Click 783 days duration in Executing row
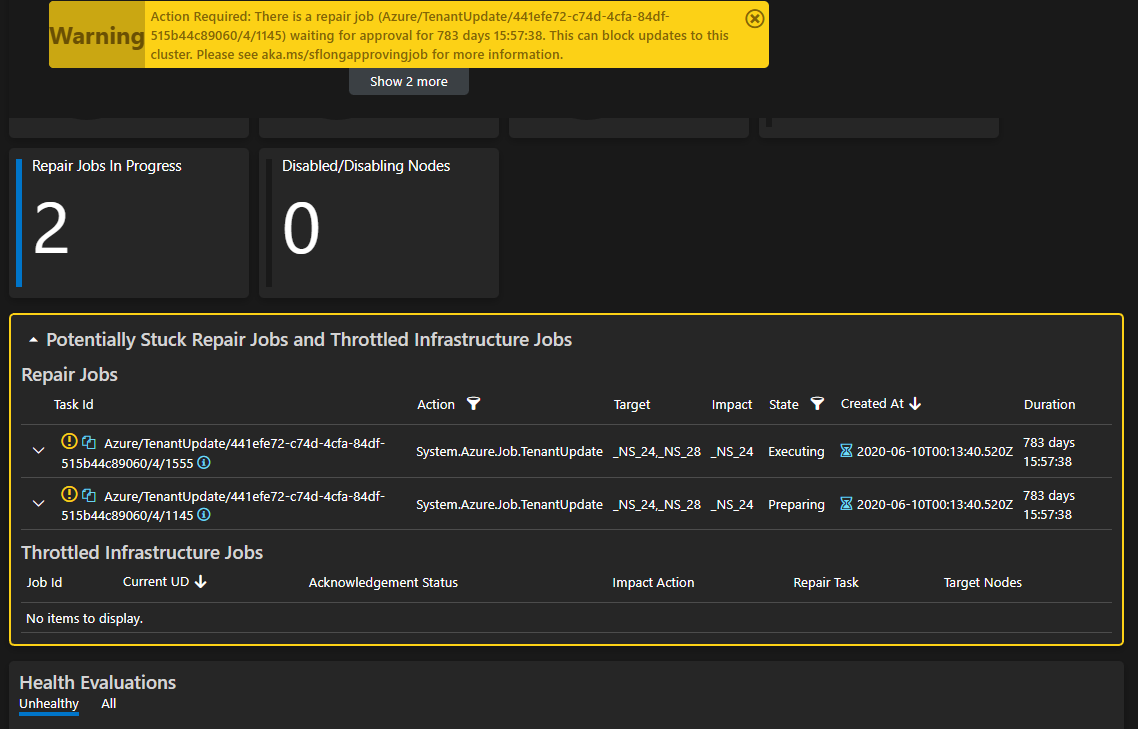The width and height of the screenshot is (1138, 729). pyautogui.click(x=1049, y=452)
